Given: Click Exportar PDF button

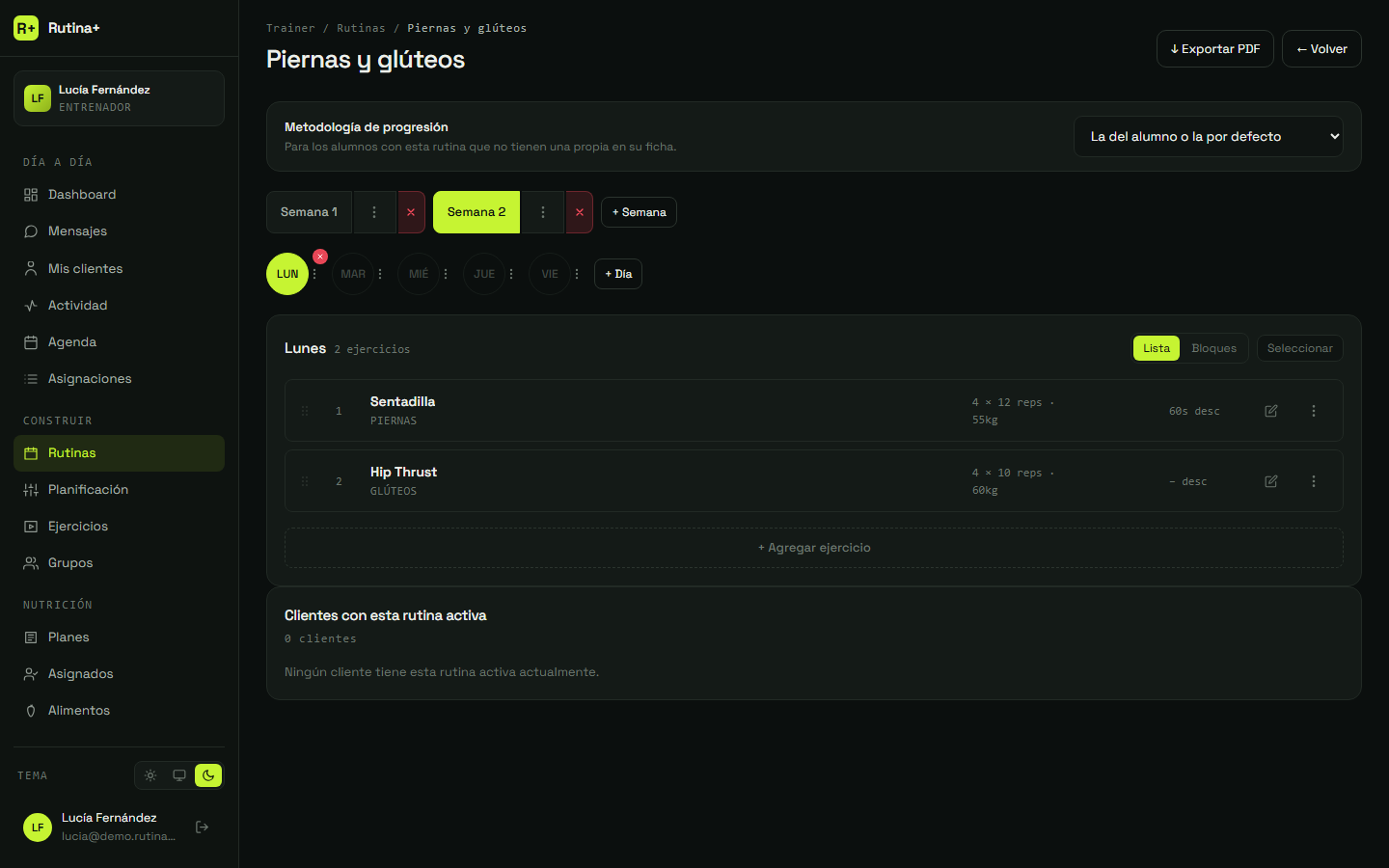Looking at the screenshot, I should (1215, 49).
